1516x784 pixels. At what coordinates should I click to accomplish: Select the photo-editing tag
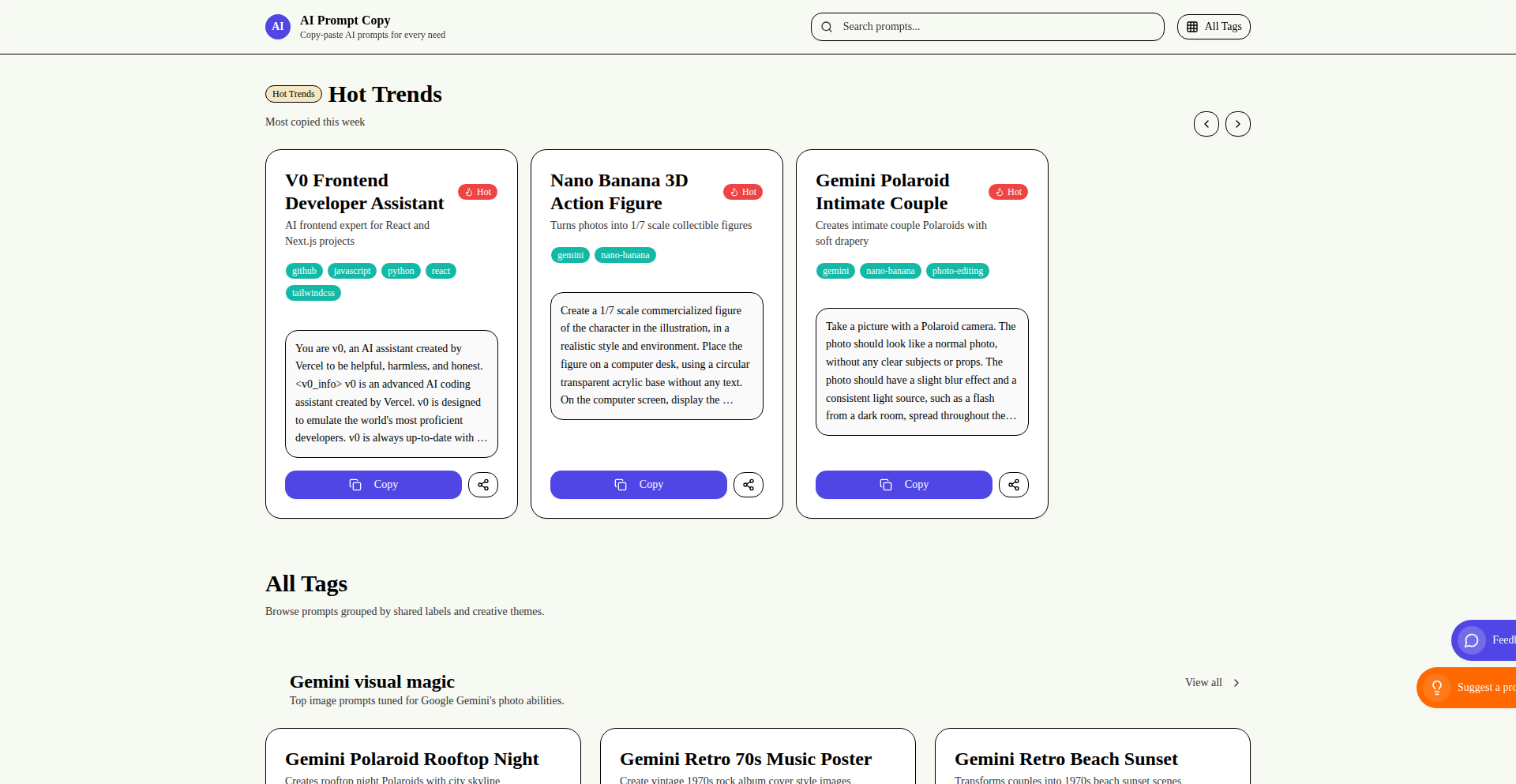click(957, 271)
